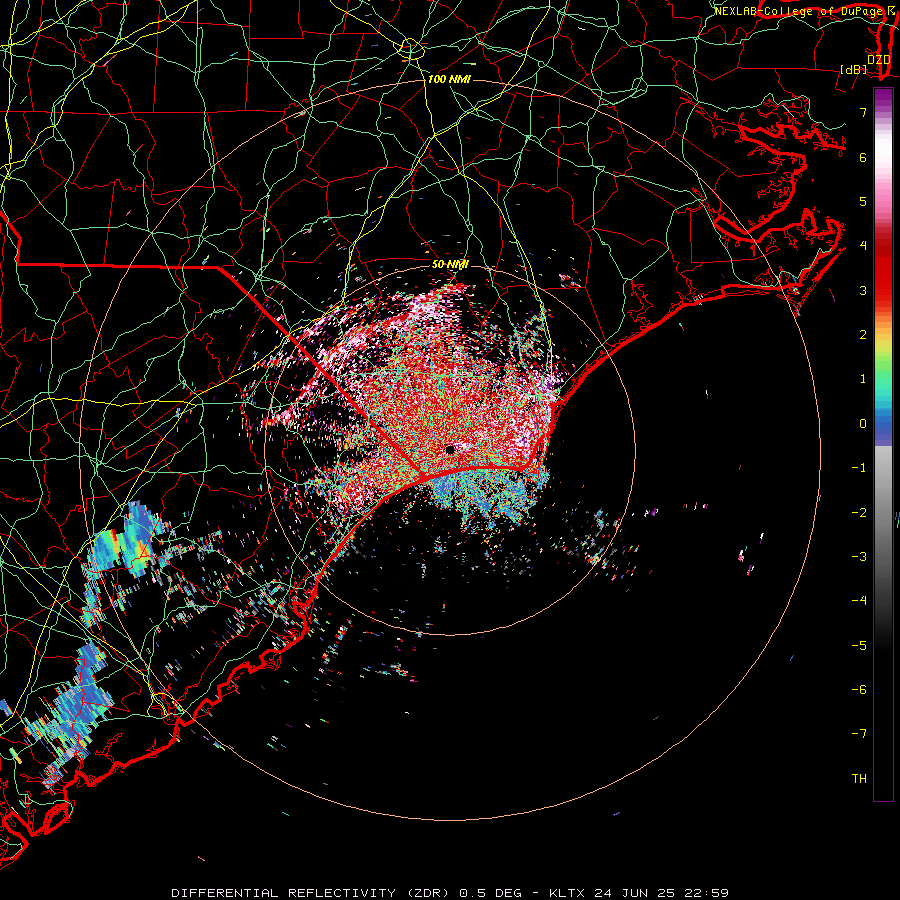Image resolution: width=900 pixels, height=900 pixels.
Task: Click the 4 dB label on color scale
Action: 863,246
